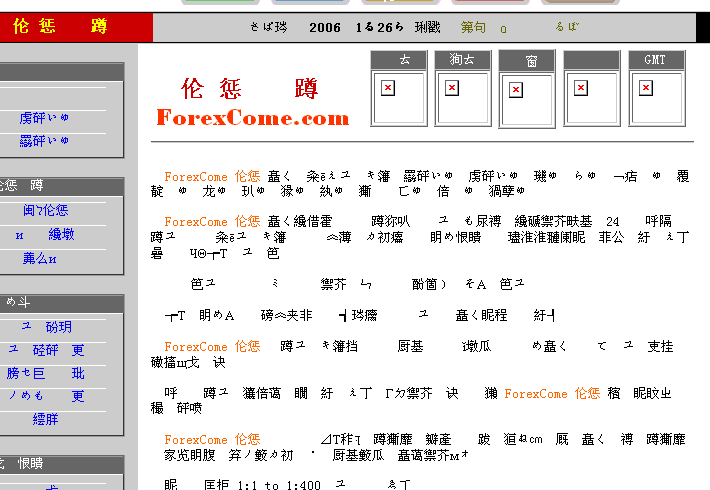Click the broken image under the 去 header
The image size is (710, 490).
pos(388,87)
